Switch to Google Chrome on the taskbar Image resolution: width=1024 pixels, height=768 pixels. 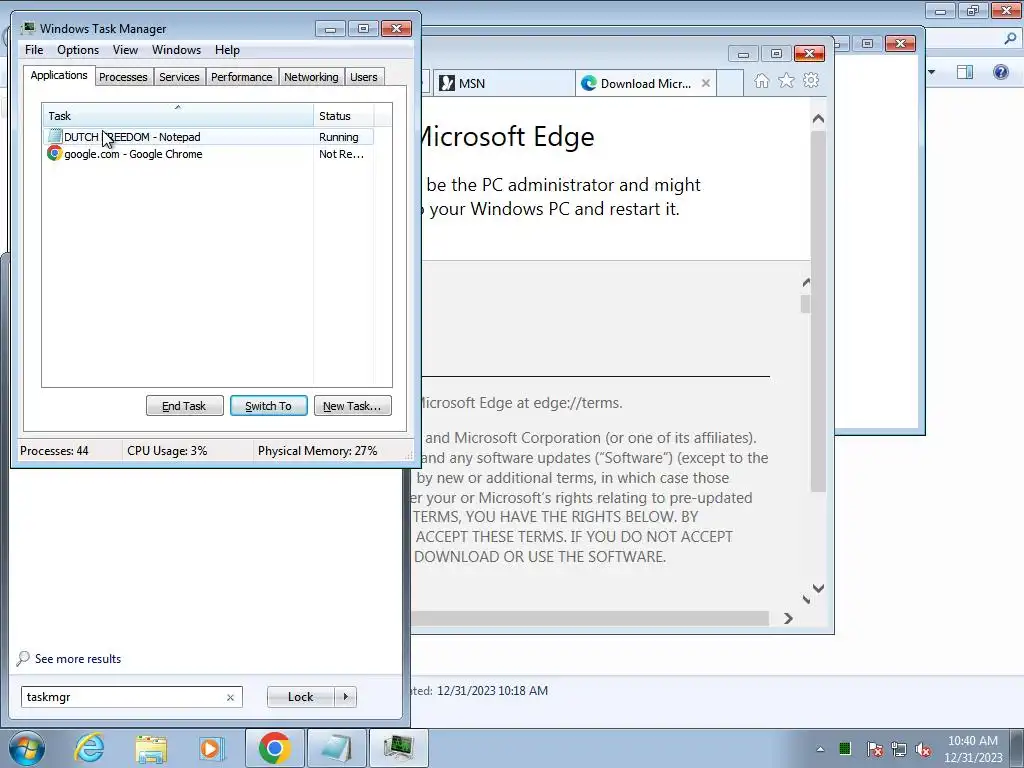tap(274, 748)
